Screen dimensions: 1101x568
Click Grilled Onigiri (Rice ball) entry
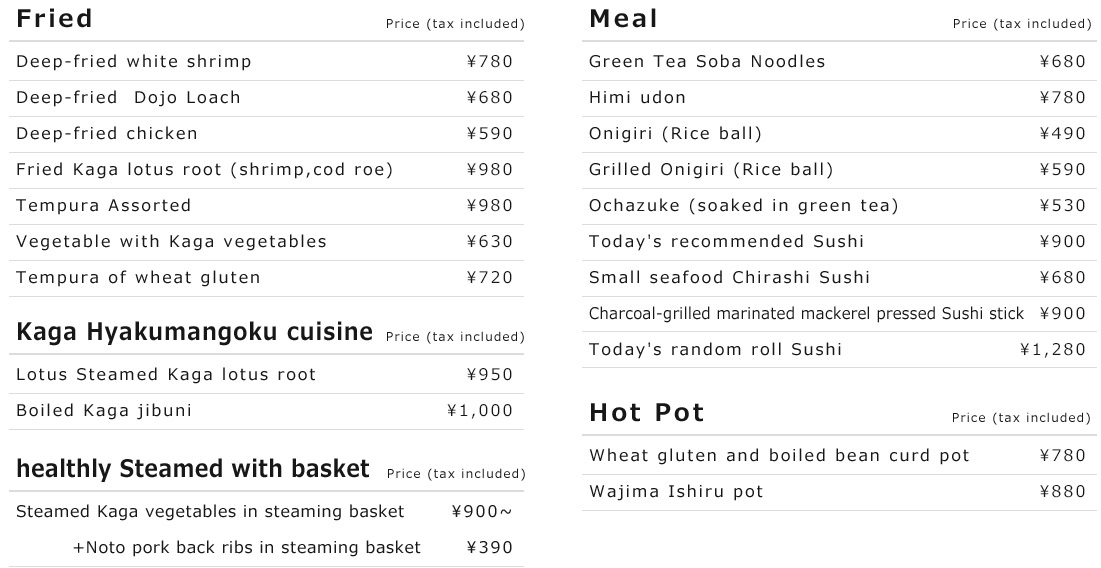tap(711, 170)
